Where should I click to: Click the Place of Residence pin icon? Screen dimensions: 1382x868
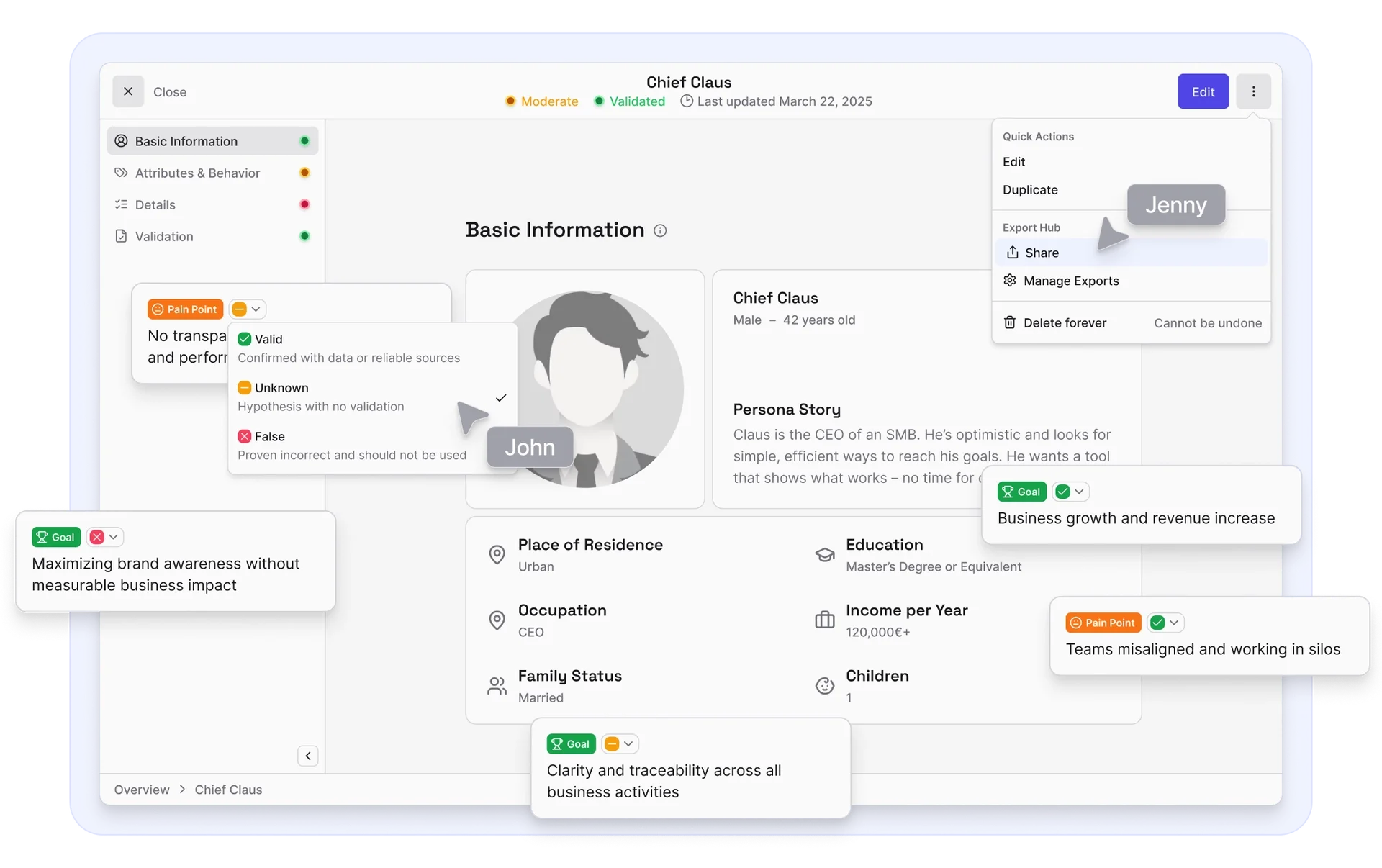(x=497, y=555)
